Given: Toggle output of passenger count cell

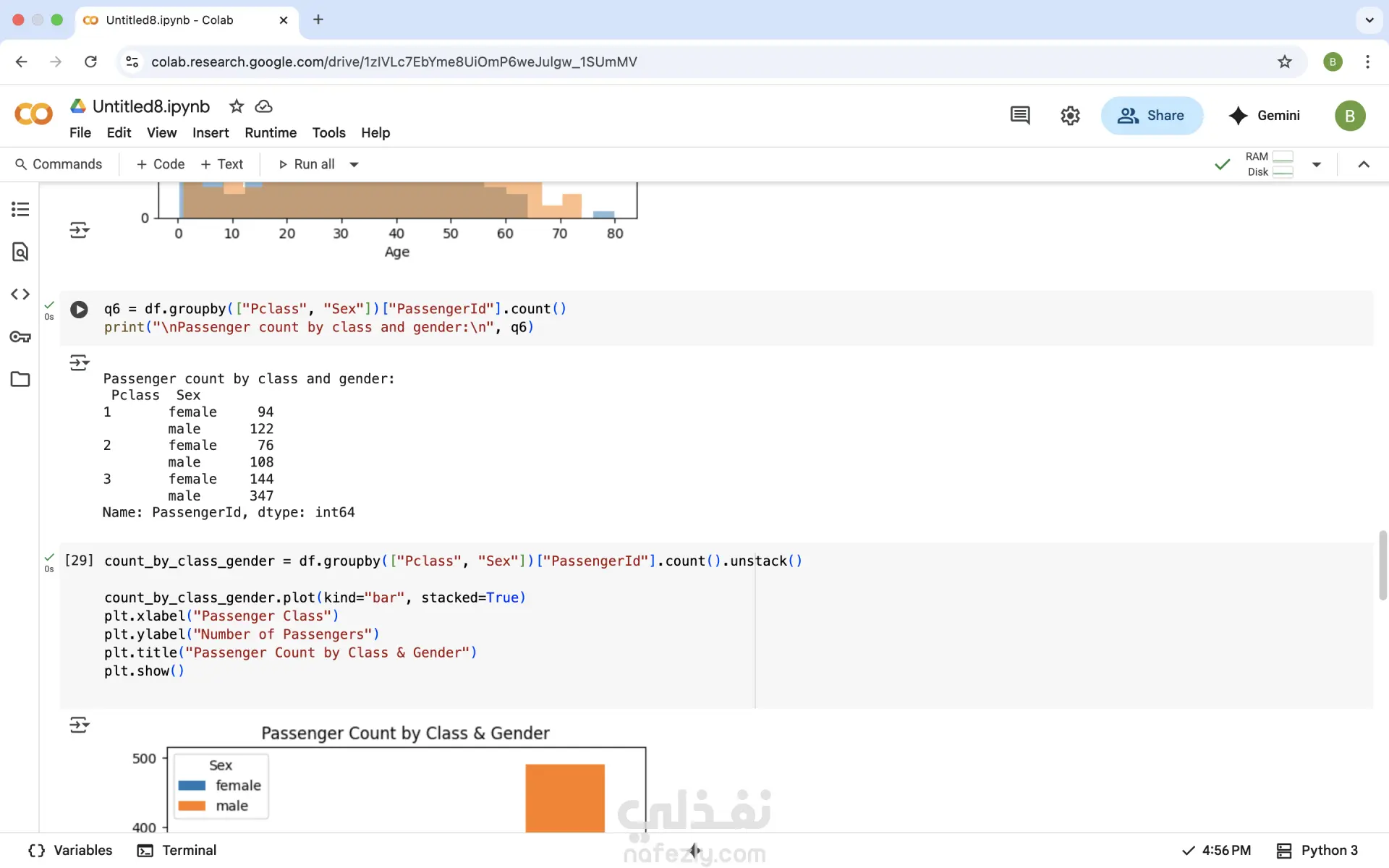Looking at the screenshot, I should pyautogui.click(x=79, y=362).
